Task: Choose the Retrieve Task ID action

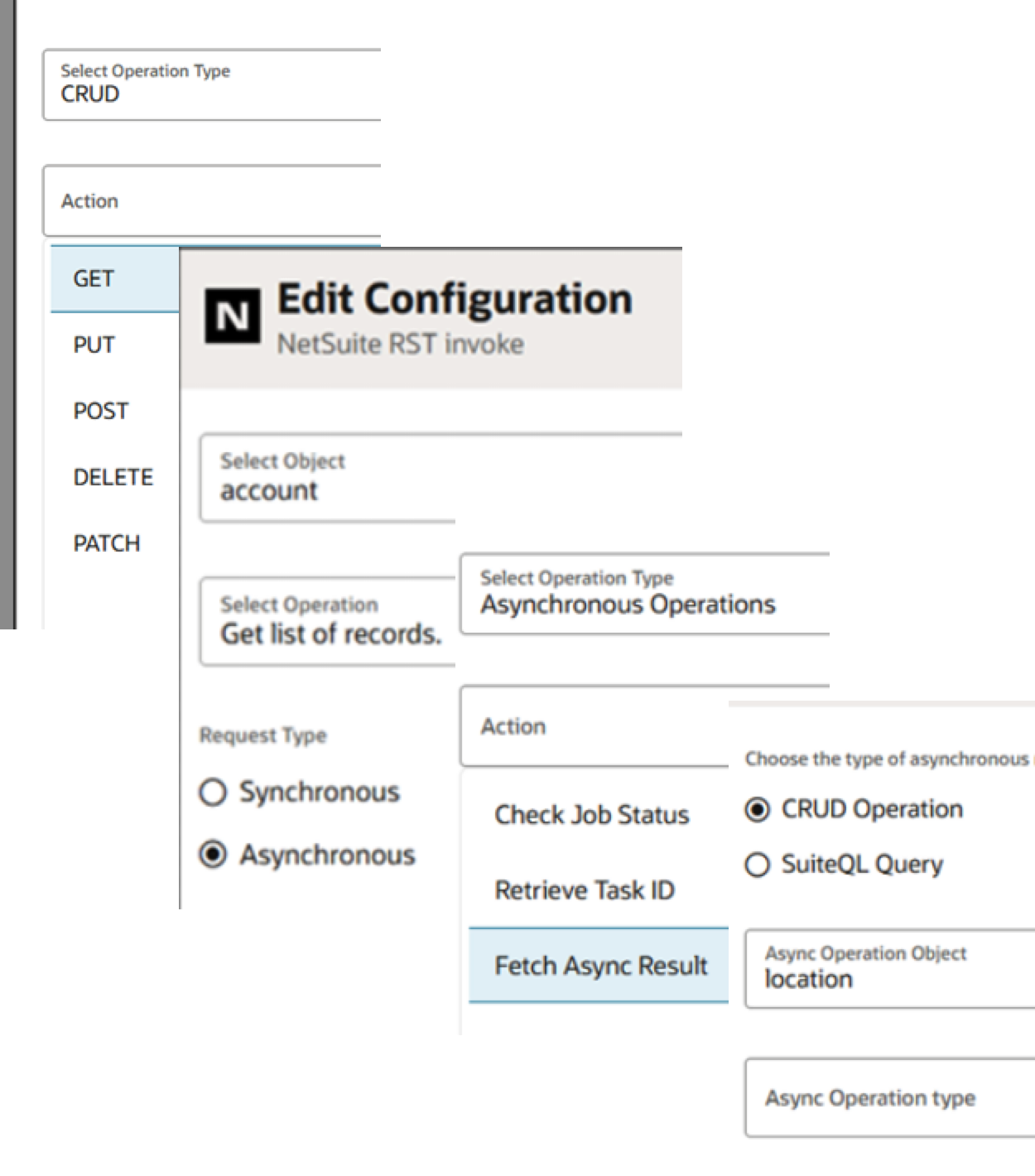Action: click(x=585, y=890)
